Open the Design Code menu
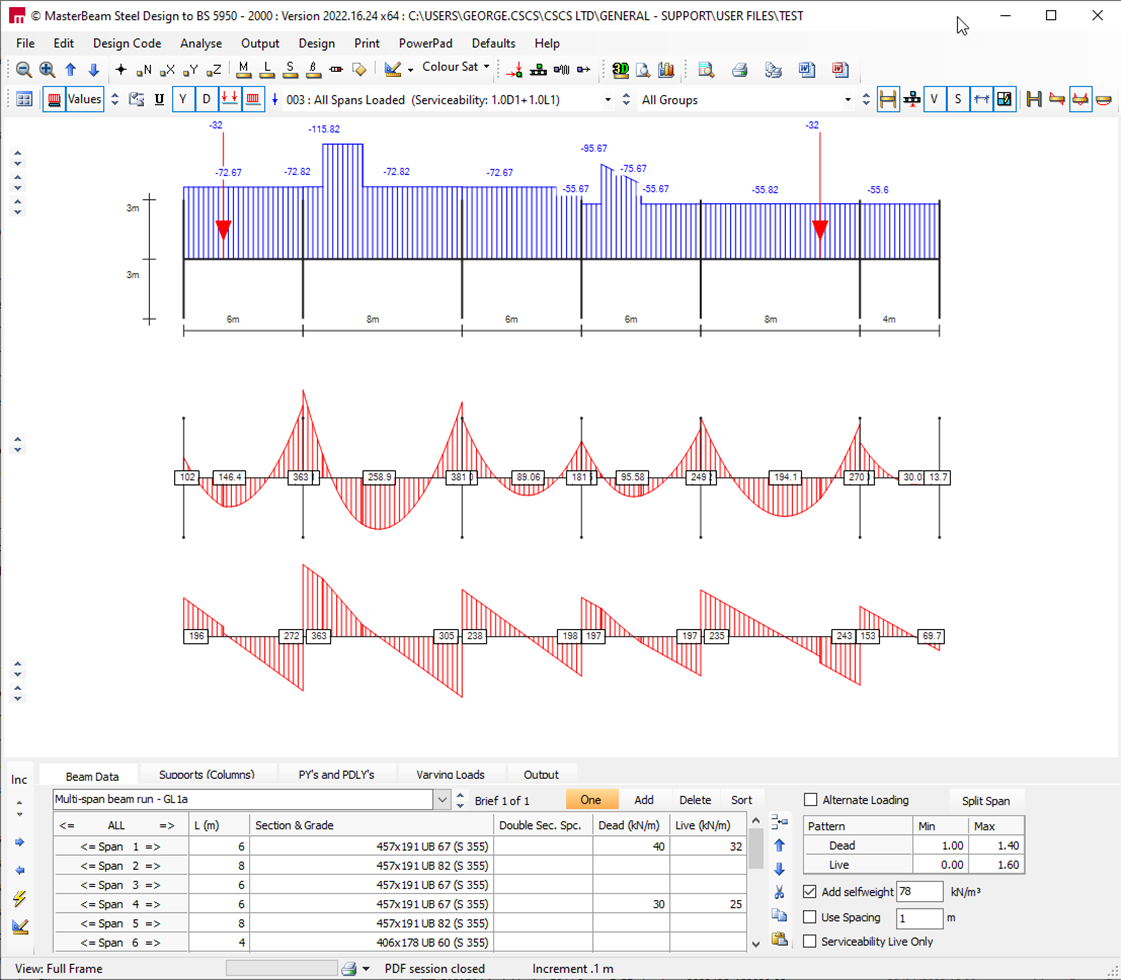This screenshot has width=1121, height=980. click(x=127, y=44)
